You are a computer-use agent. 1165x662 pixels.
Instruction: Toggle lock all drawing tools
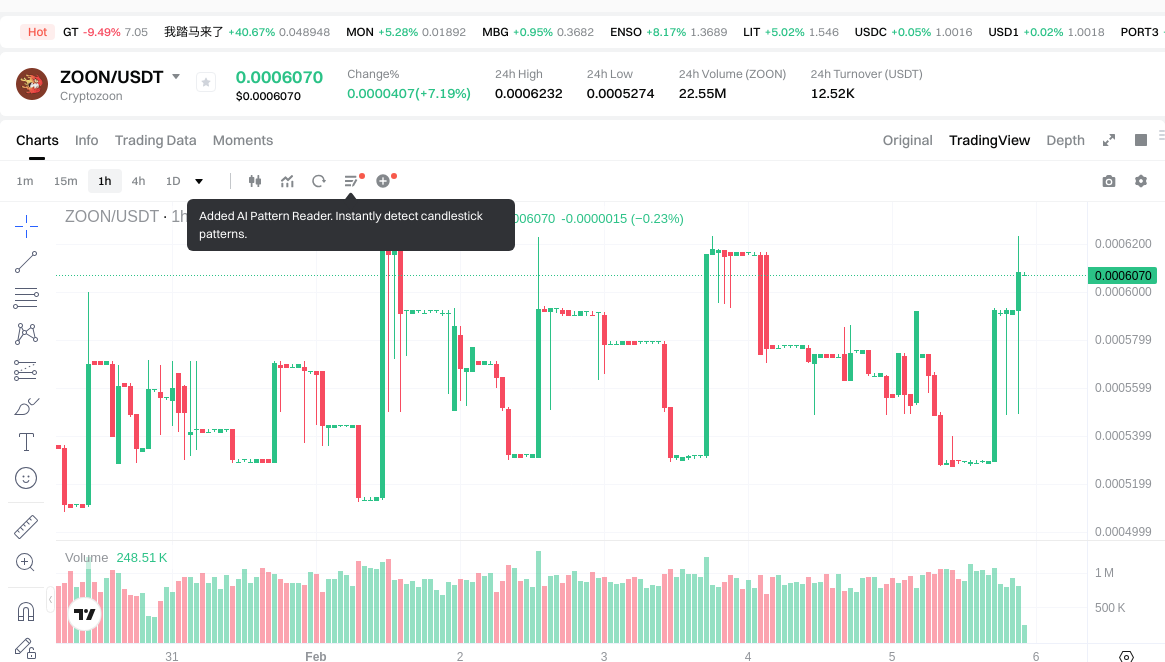(x=26, y=648)
